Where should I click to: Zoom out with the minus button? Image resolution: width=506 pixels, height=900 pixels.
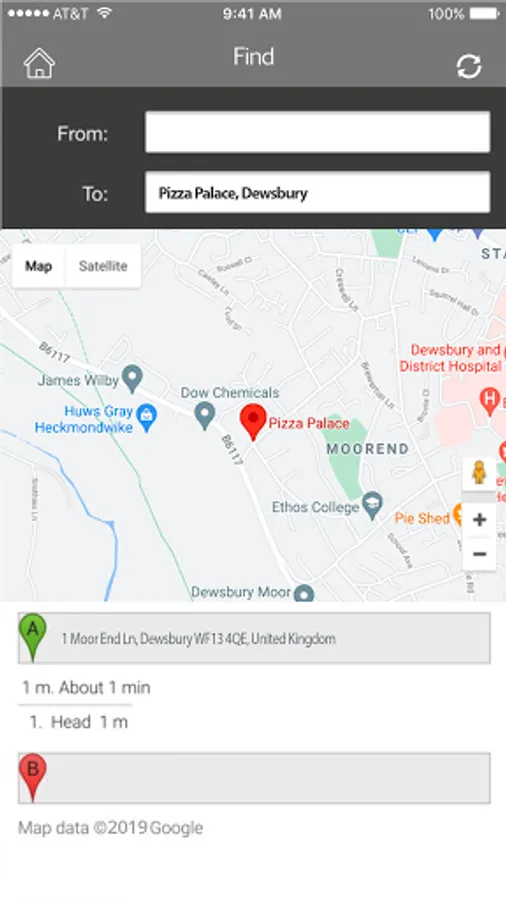(479, 554)
